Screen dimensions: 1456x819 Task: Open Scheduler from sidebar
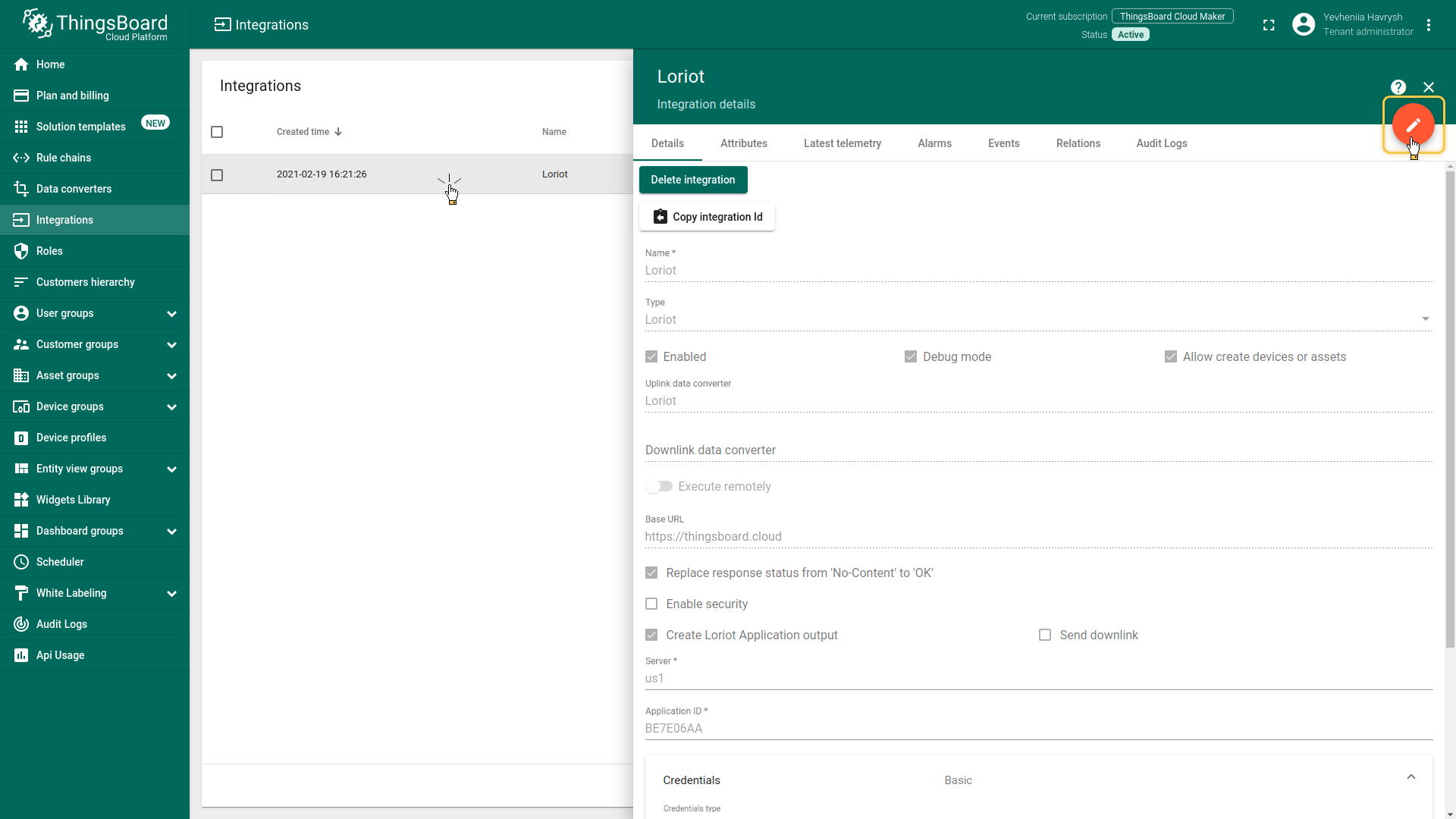(60, 562)
